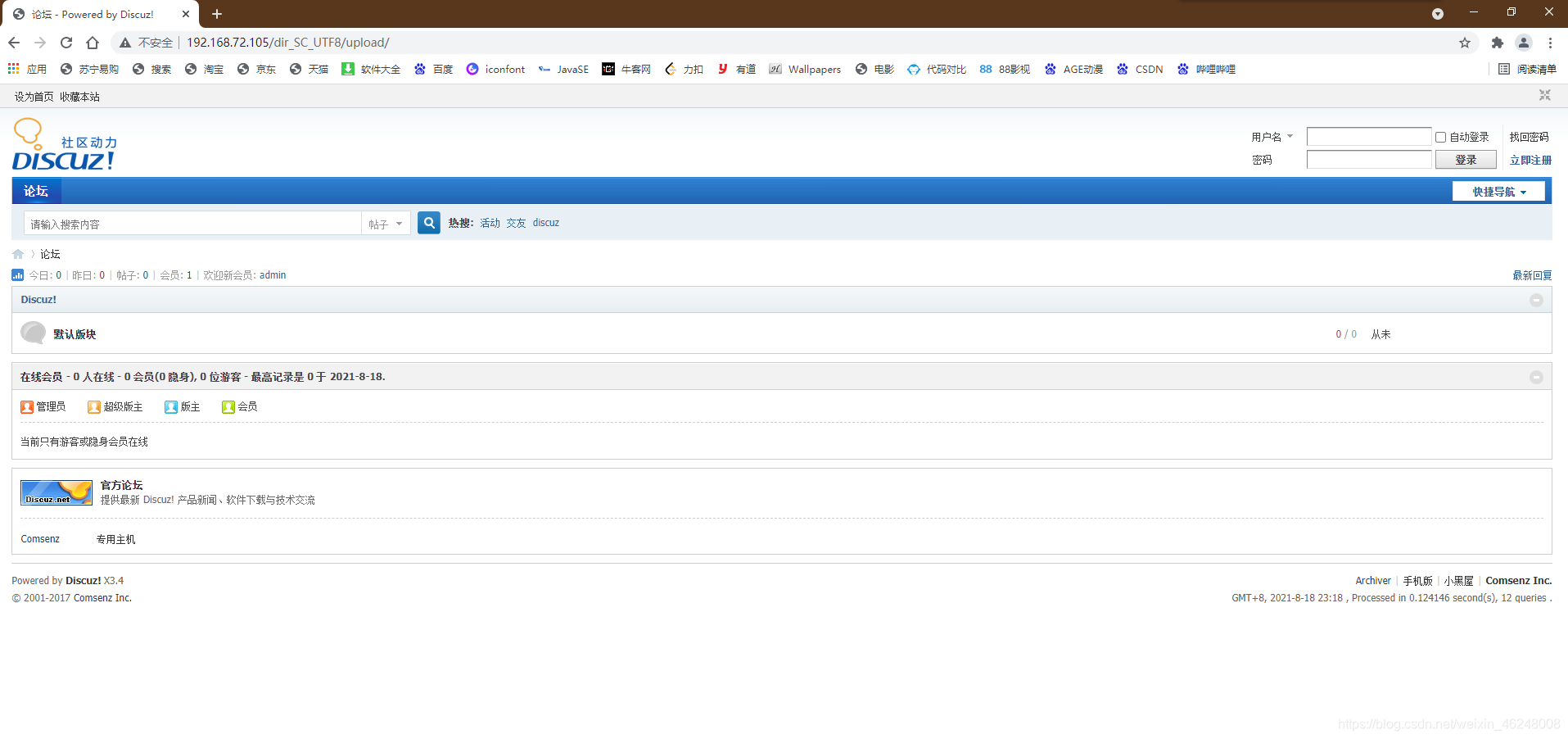The image size is (1568, 739).
Task: Click the blue search magnifier button
Action: tap(429, 223)
